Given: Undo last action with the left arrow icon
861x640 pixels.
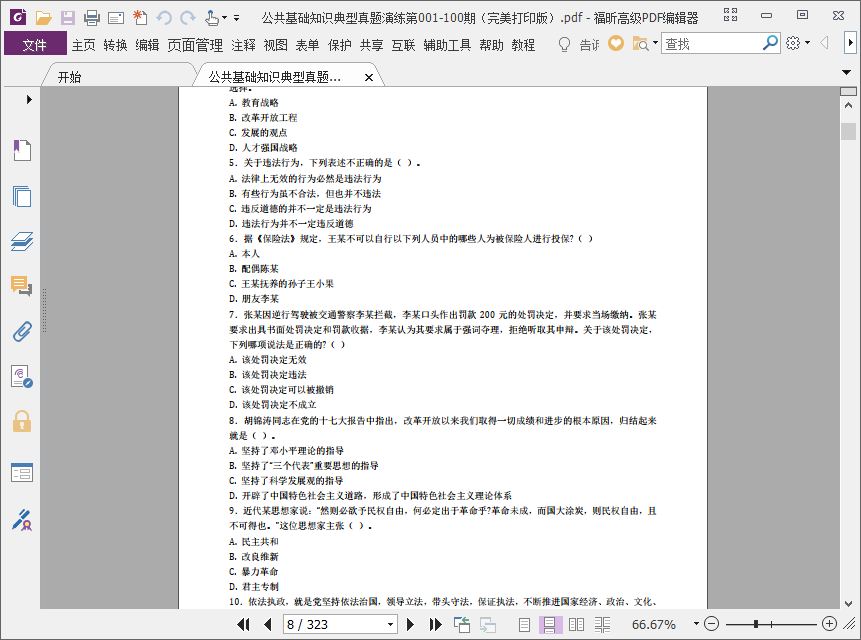Looking at the screenshot, I should pos(164,18).
